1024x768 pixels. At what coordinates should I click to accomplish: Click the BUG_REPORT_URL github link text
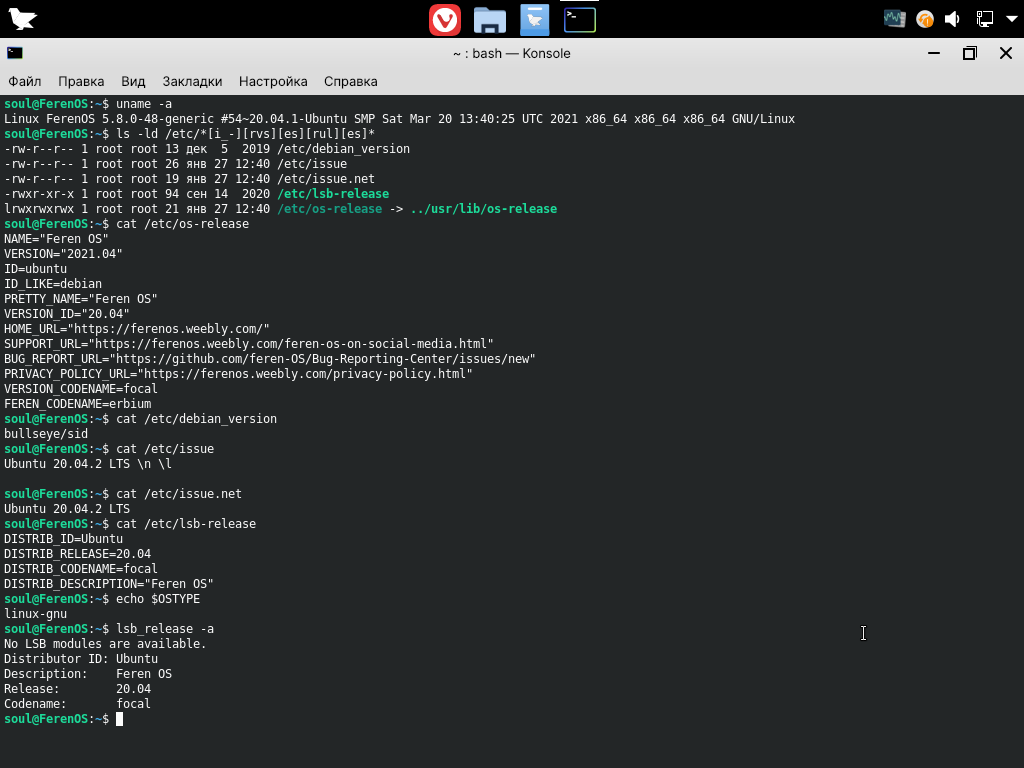[323, 359]
